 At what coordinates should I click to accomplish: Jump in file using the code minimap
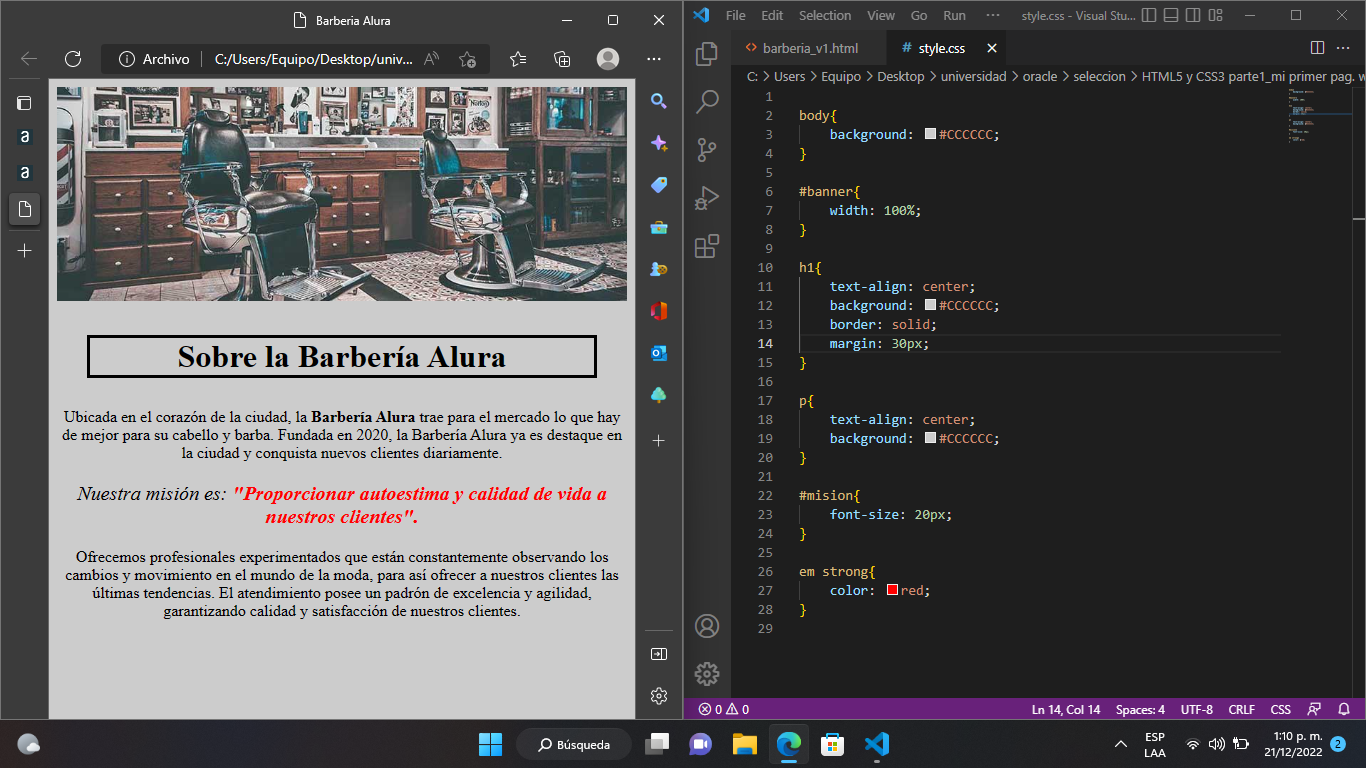(x=1318, y=115)
